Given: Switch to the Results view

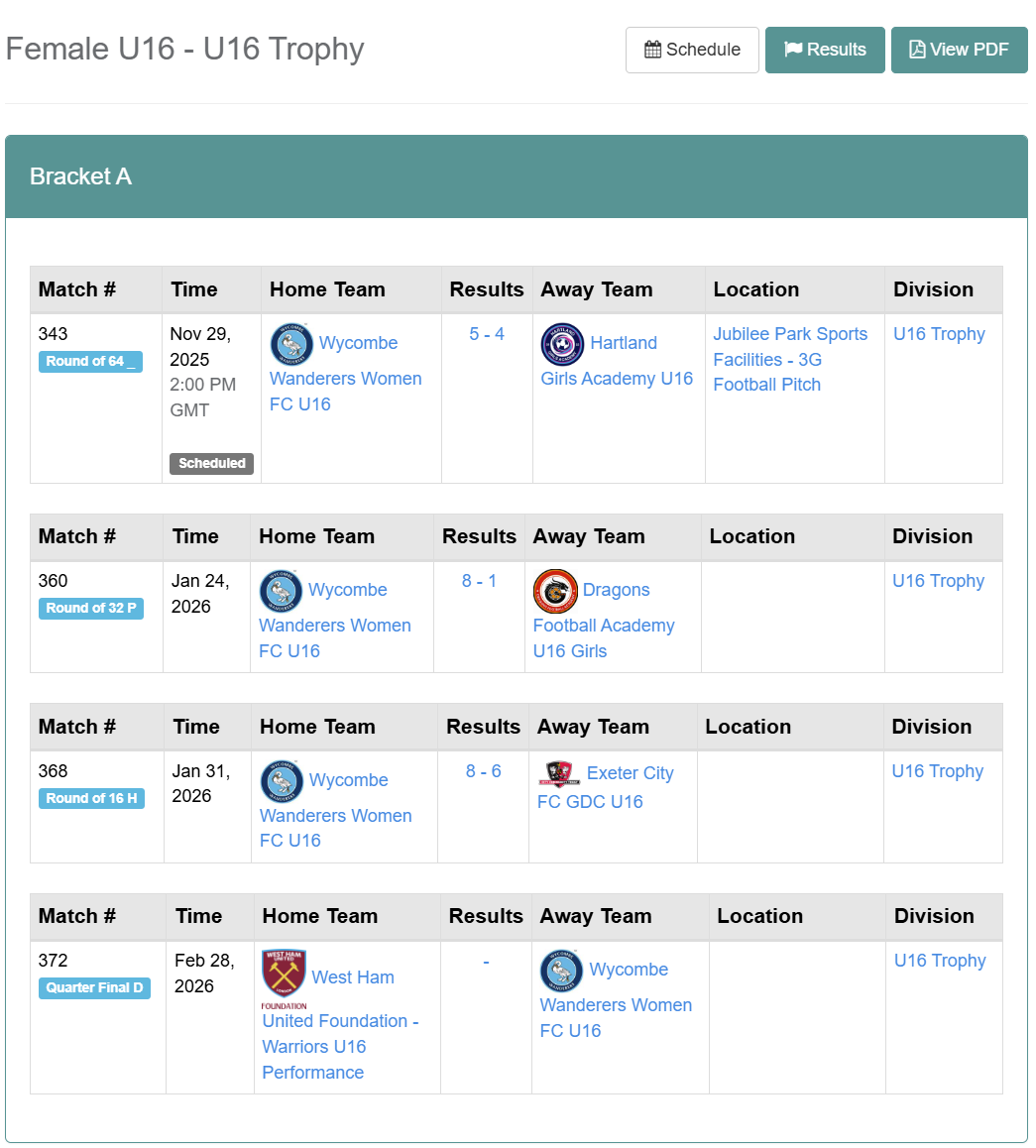Looking at the screenshot, I should point(825,50).
